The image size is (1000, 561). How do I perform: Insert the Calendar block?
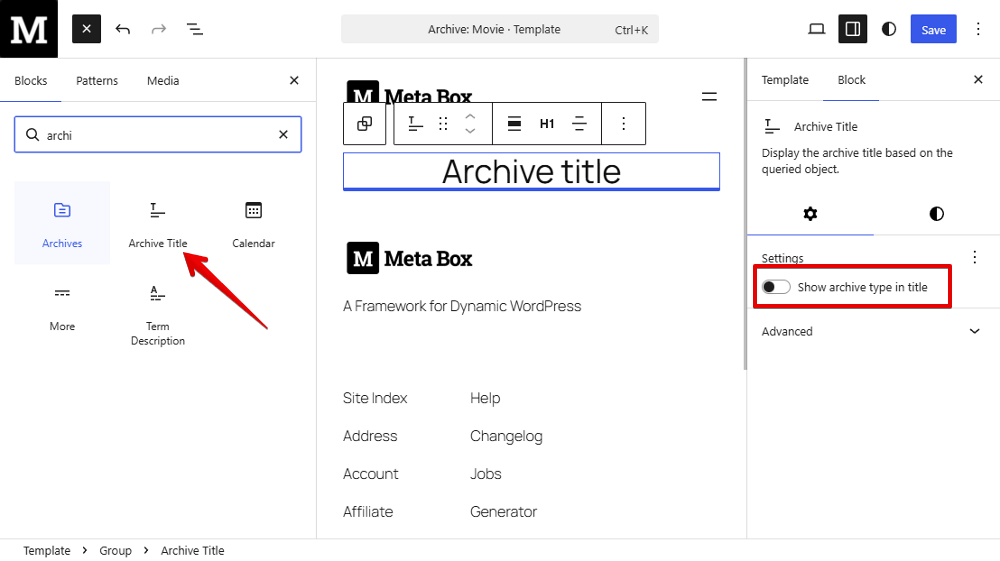(x=253, y=223)
